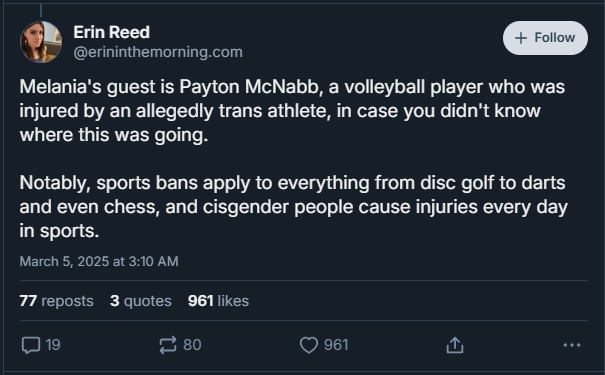Image resolution: width=605 pixels, height=375 pixels.
Task: Click the reply count 19
Action: [x=53, y=345]
